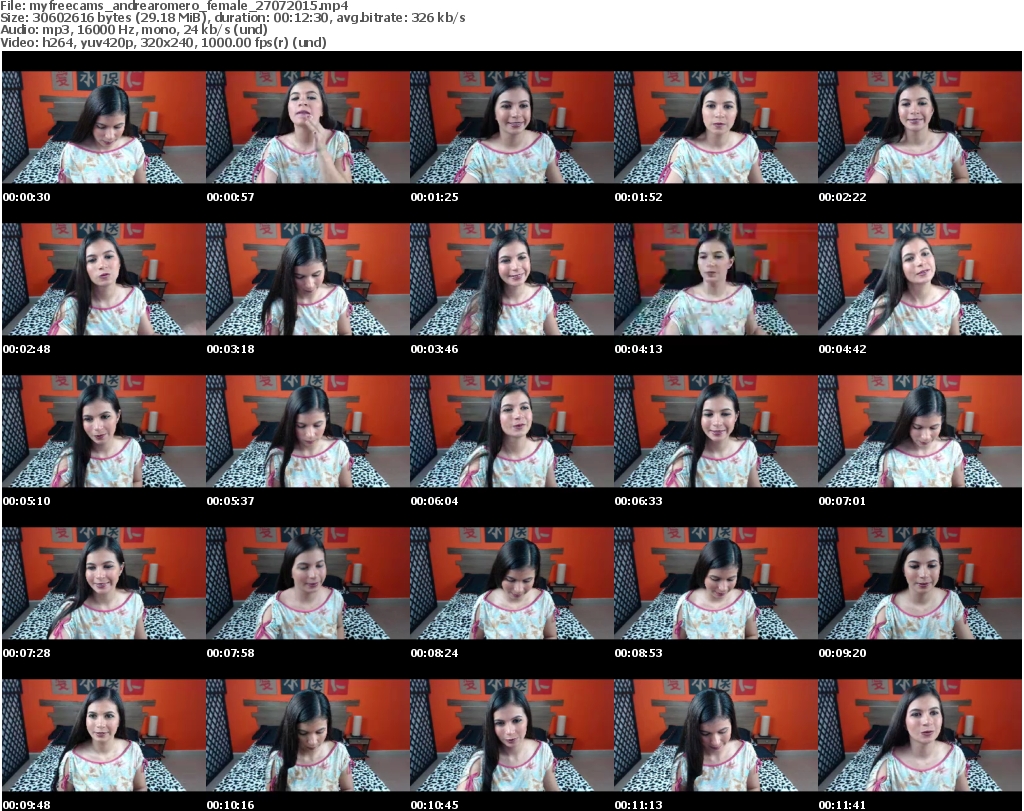
Task: Select the thumbnail frame at 00:08:53
Action: (716, 584)
